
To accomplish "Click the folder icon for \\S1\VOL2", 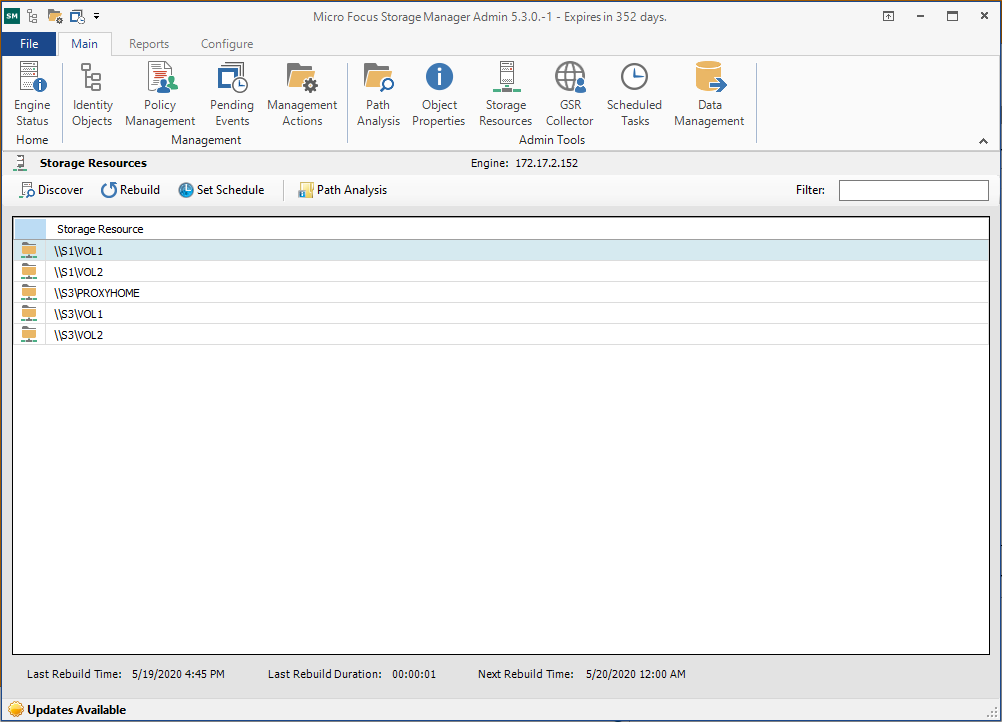I will point(29,272).
